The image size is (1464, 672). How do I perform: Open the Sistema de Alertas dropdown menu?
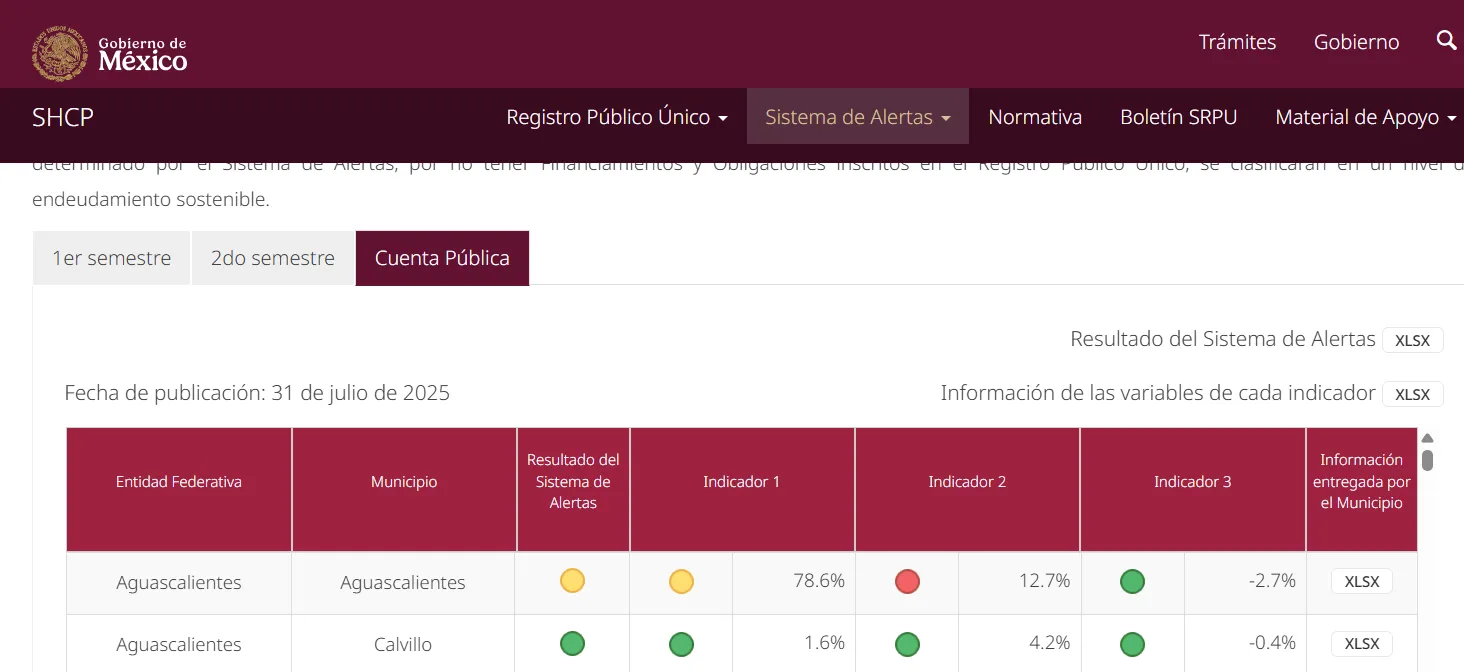[857, 117]
